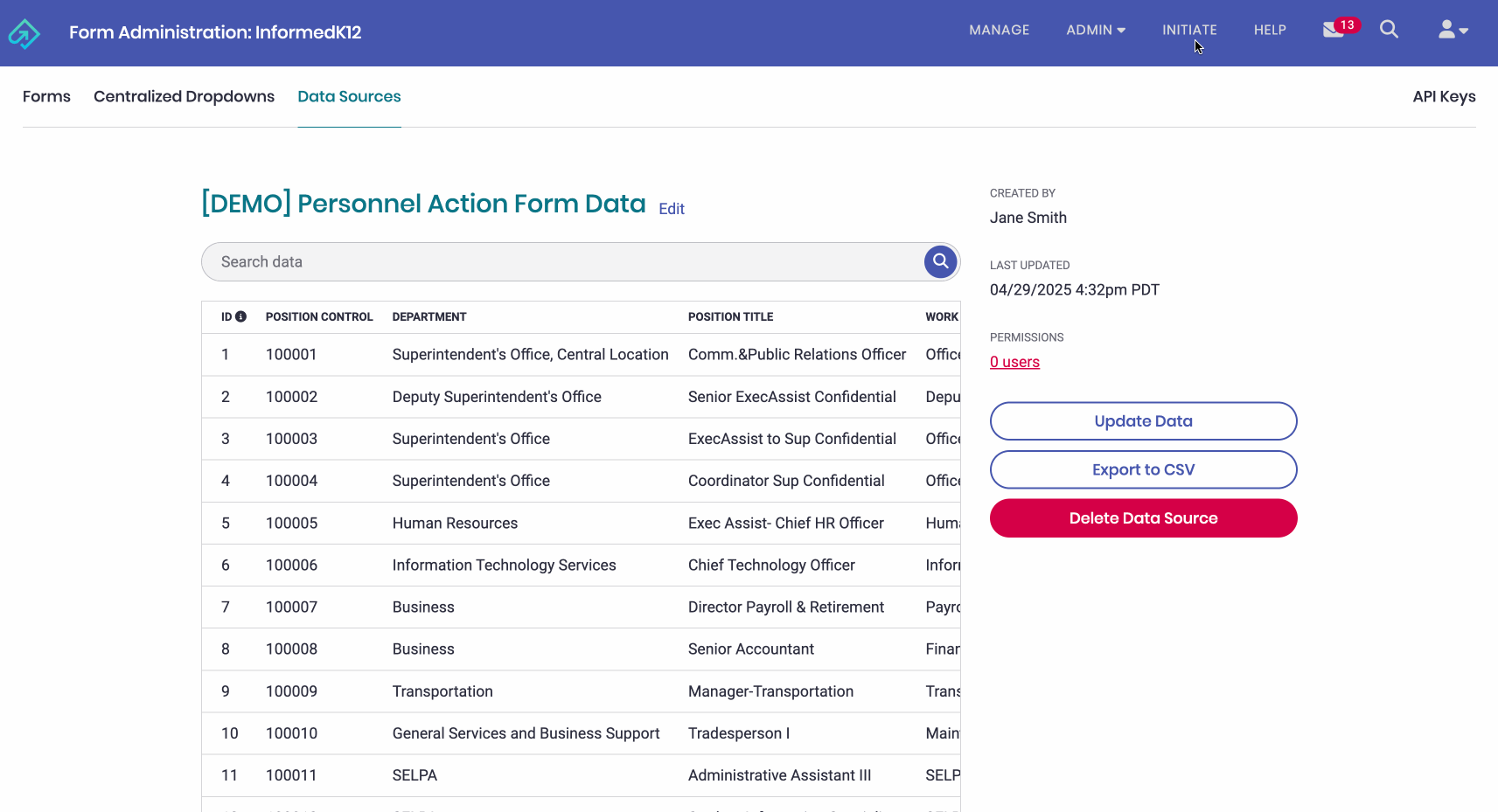Select Administrative Assistant III cell
The width and height of the screenshot is (1498, 812).
tap(779, 775)
